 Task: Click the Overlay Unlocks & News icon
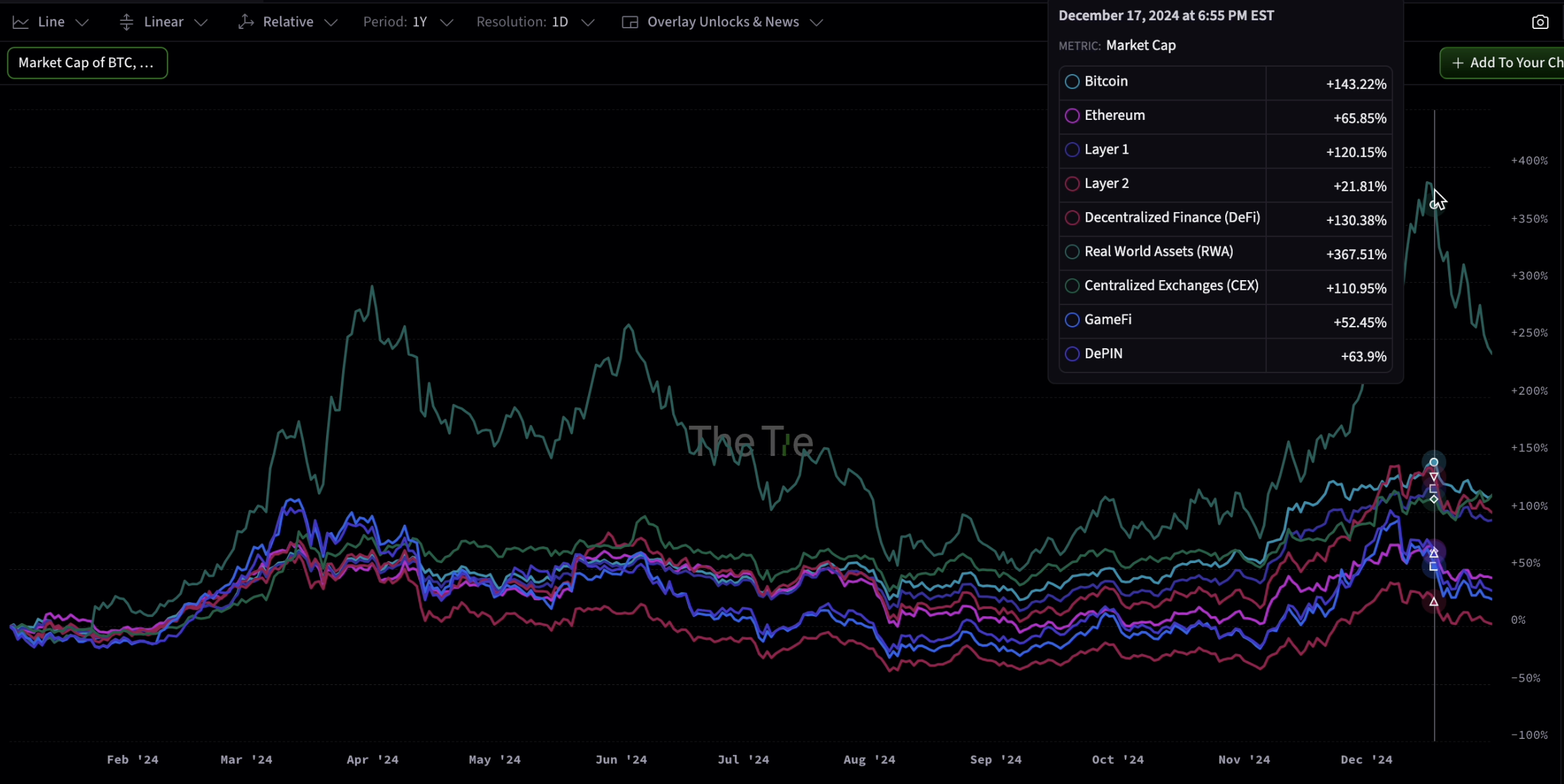(630, 22)
